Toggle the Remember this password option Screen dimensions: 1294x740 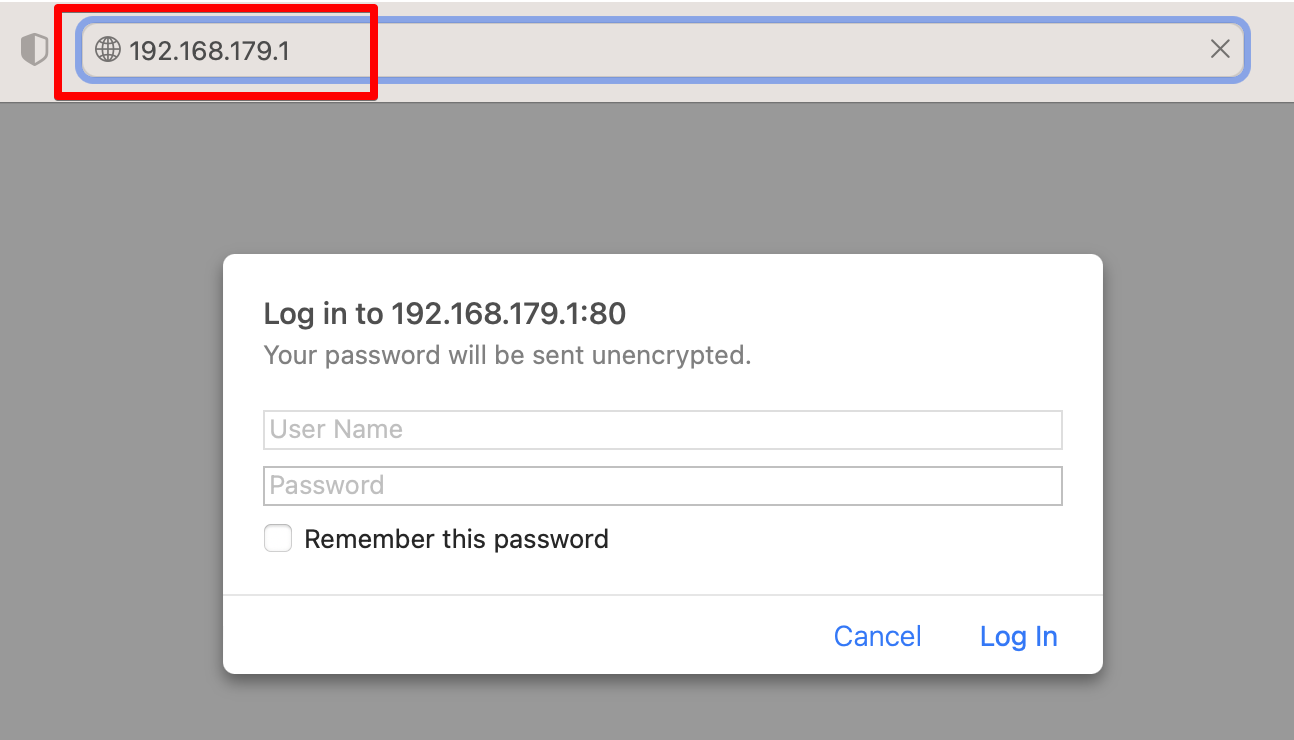pos(278,538)
